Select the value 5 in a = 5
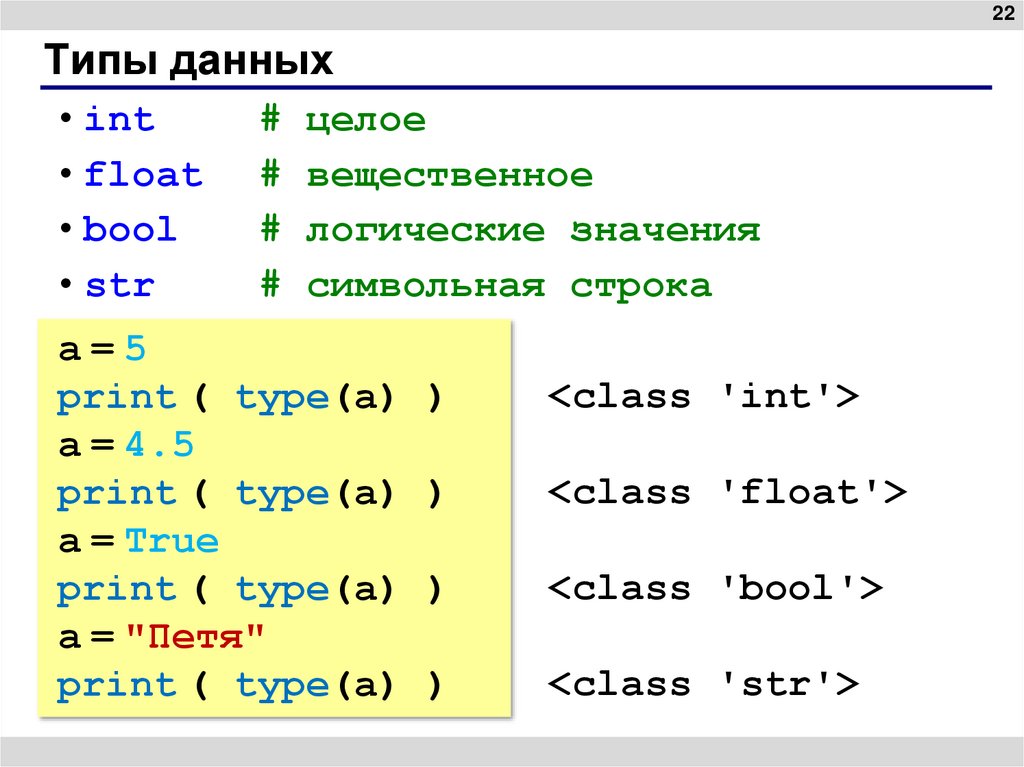Viewport: 1024px width, 767px height. pyautogui.click(x=138, y=349)
